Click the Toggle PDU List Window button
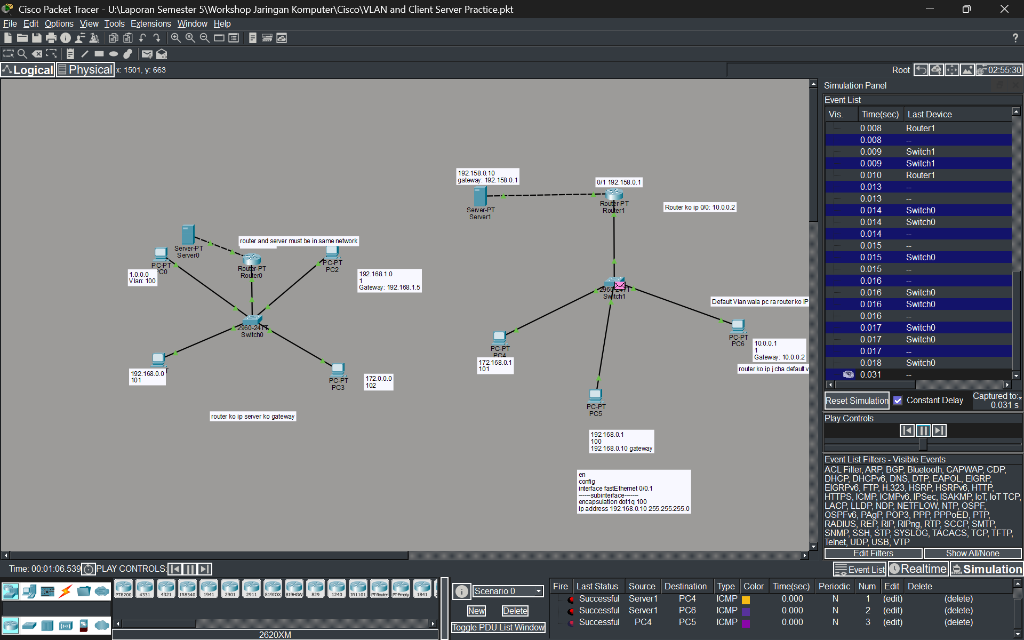 [x=498, y=628]
